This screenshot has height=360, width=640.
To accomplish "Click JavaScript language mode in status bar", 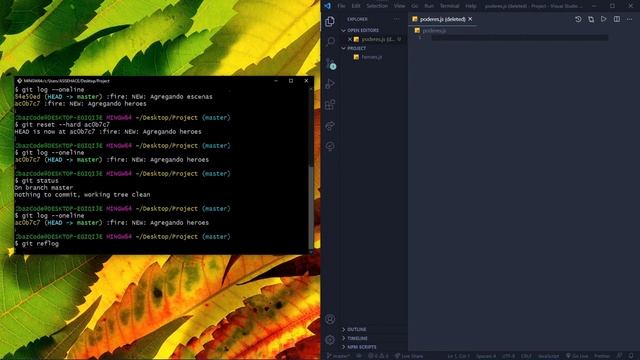I will (548, 356).
